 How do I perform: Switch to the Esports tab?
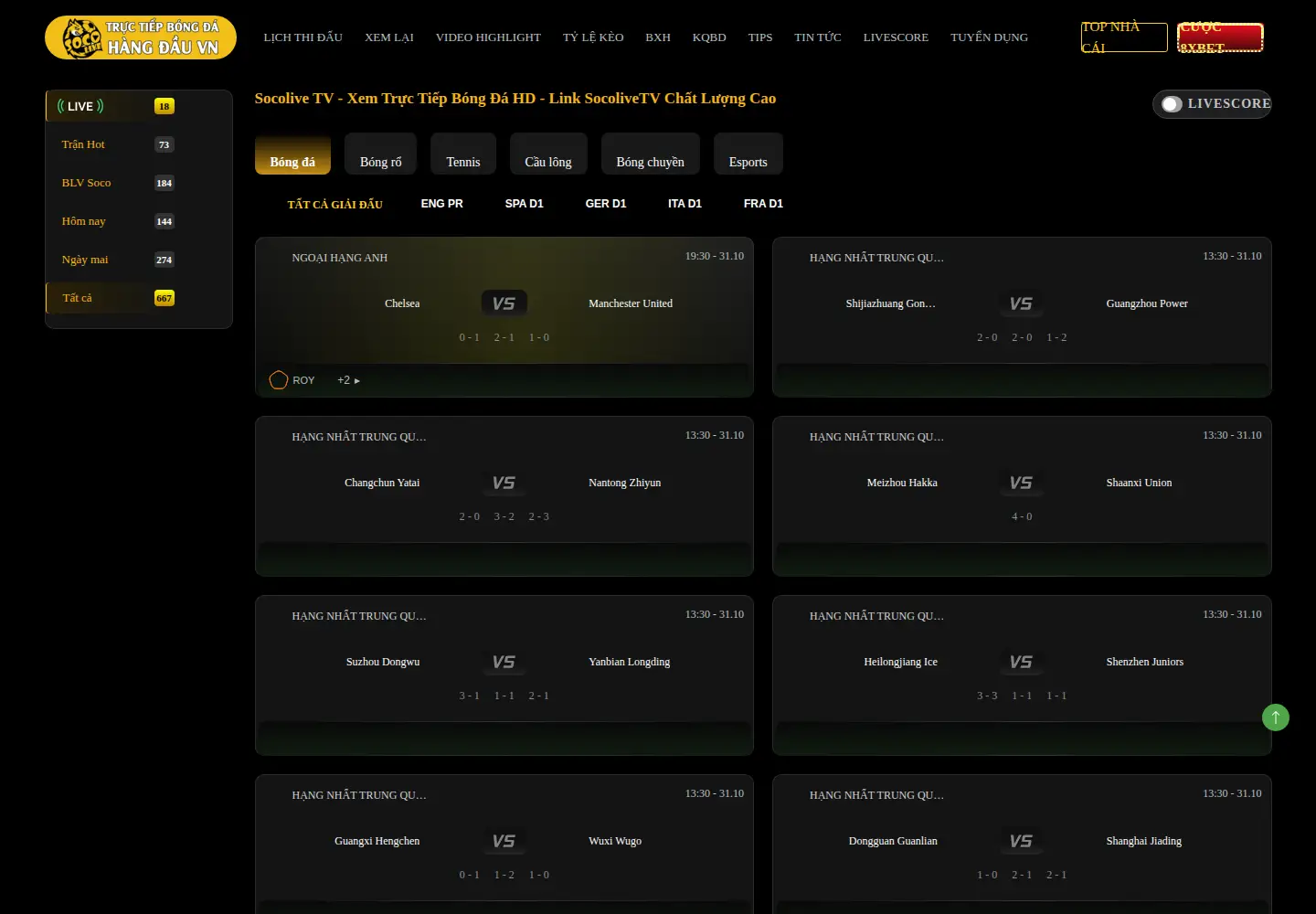tap(748, 154)
